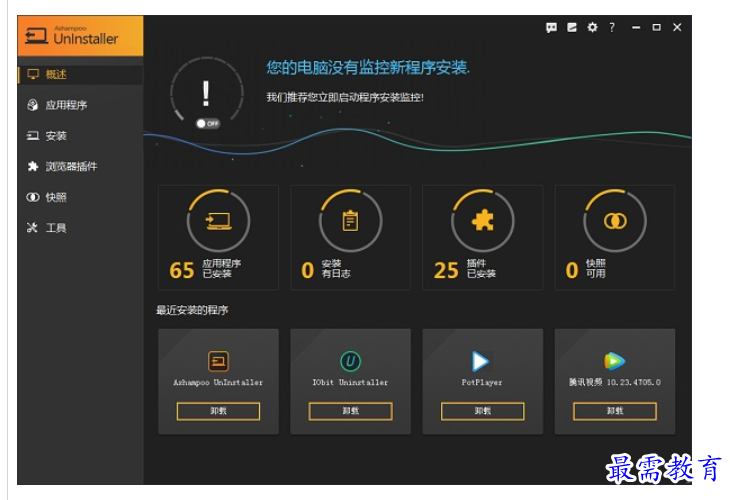Open the 0 安装有日志 tile

click(351, 237)
